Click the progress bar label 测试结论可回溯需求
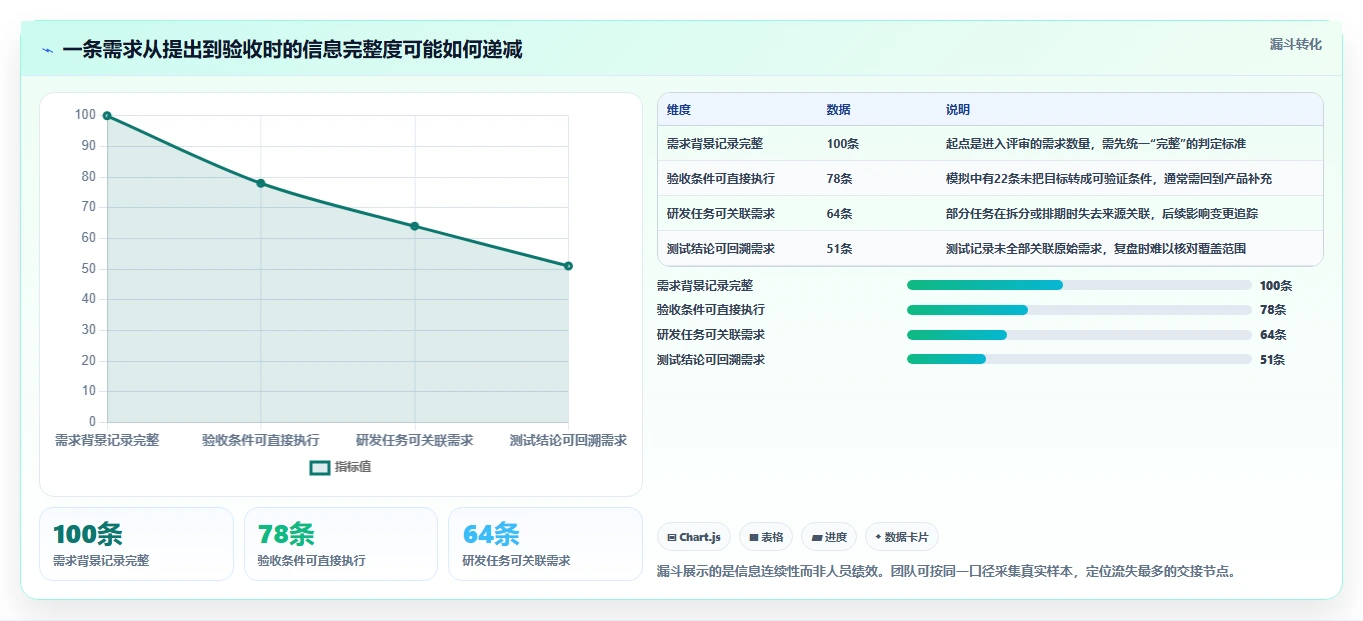Viewport: 1363px width, 621px height. tap(711, 360)
